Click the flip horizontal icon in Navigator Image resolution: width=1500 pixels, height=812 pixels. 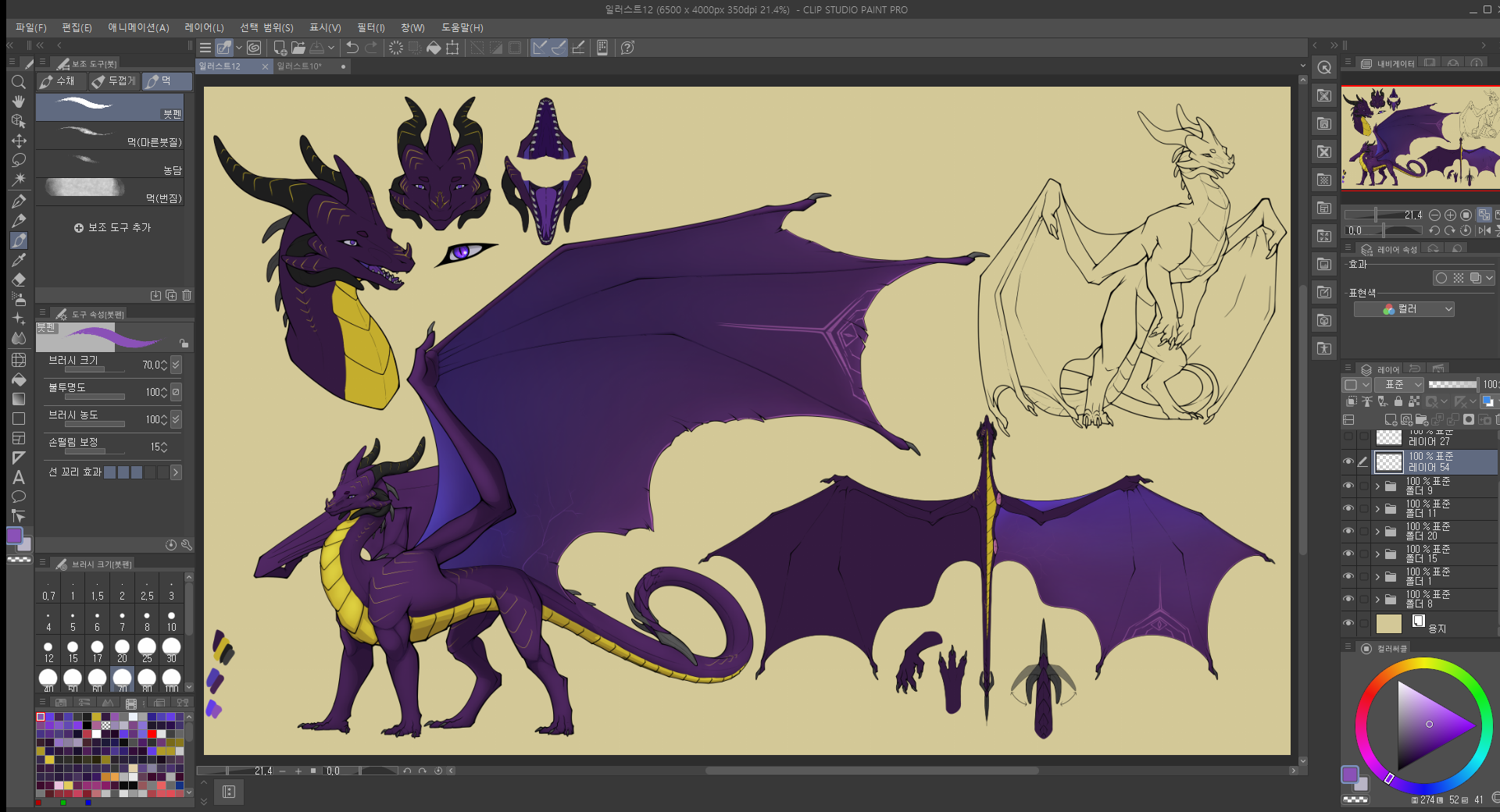point(1484,230)
